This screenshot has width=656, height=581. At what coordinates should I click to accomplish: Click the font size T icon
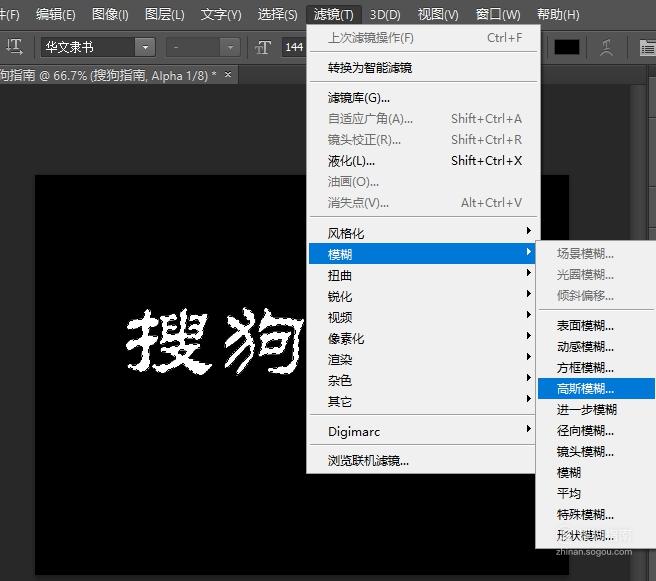click(263, 47)
